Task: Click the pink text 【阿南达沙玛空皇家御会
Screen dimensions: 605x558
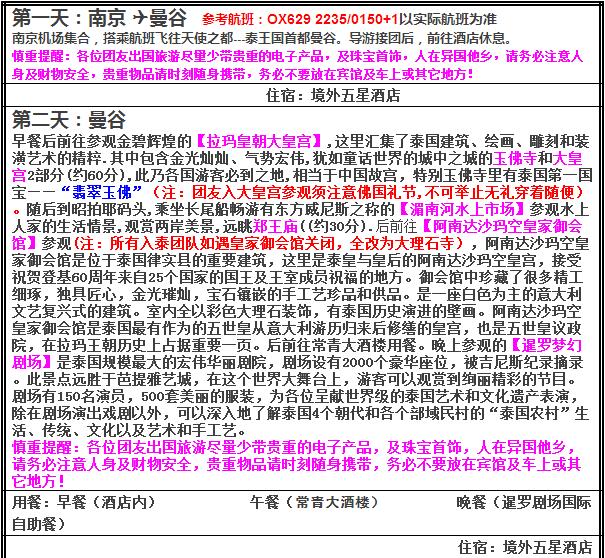Action: click(x=500, y=226)
